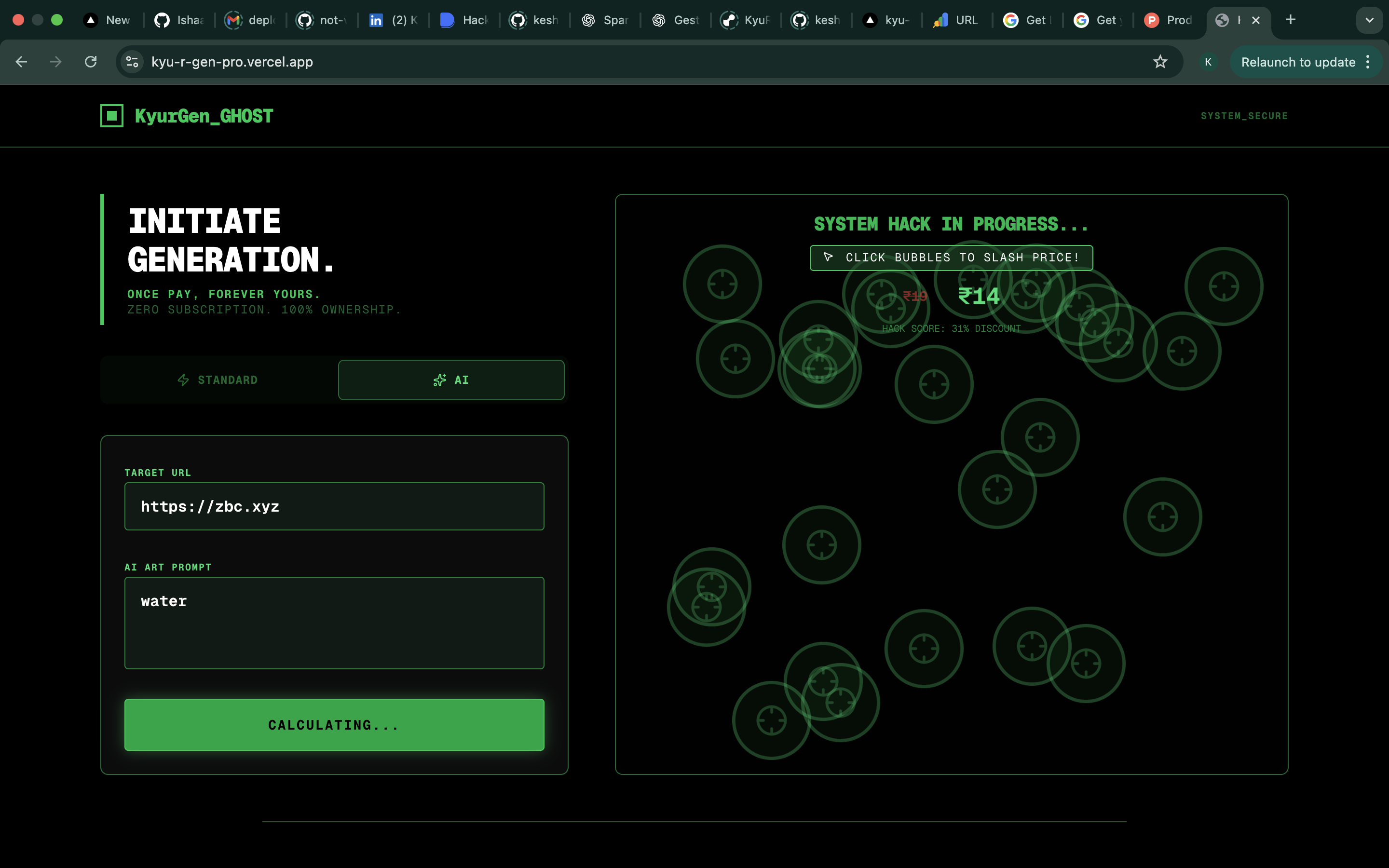Select the AI generation mode
The height and width of the screenshot is (868, 1389).
point(451,380)
